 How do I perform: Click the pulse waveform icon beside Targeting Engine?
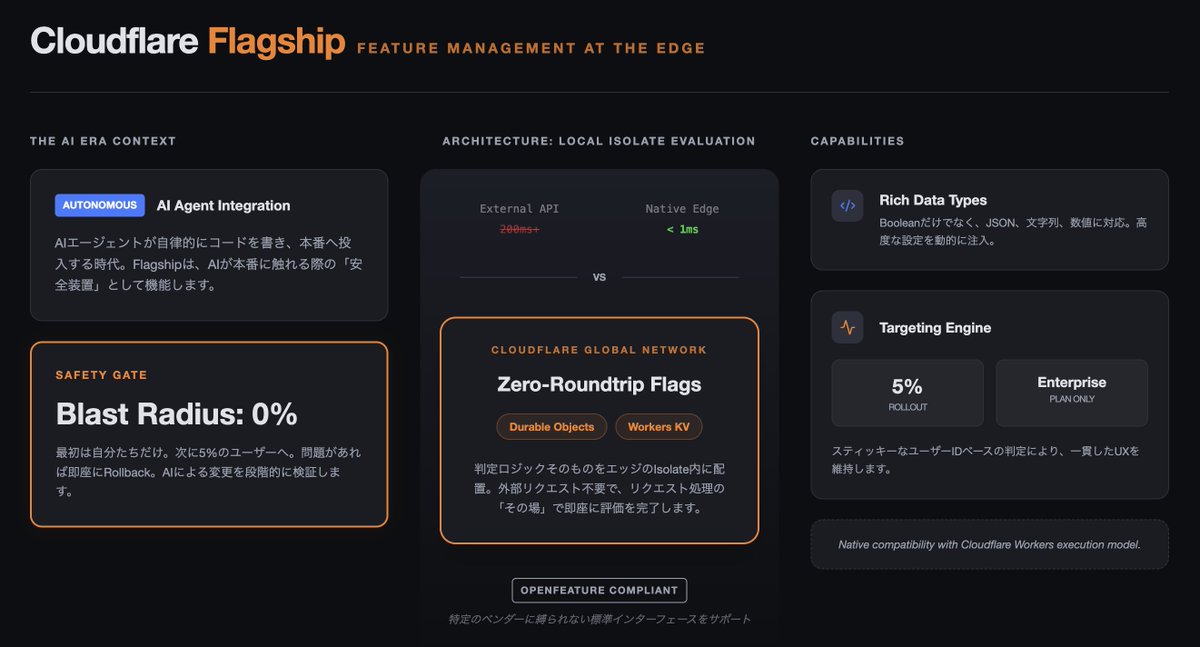coord(847,327)
